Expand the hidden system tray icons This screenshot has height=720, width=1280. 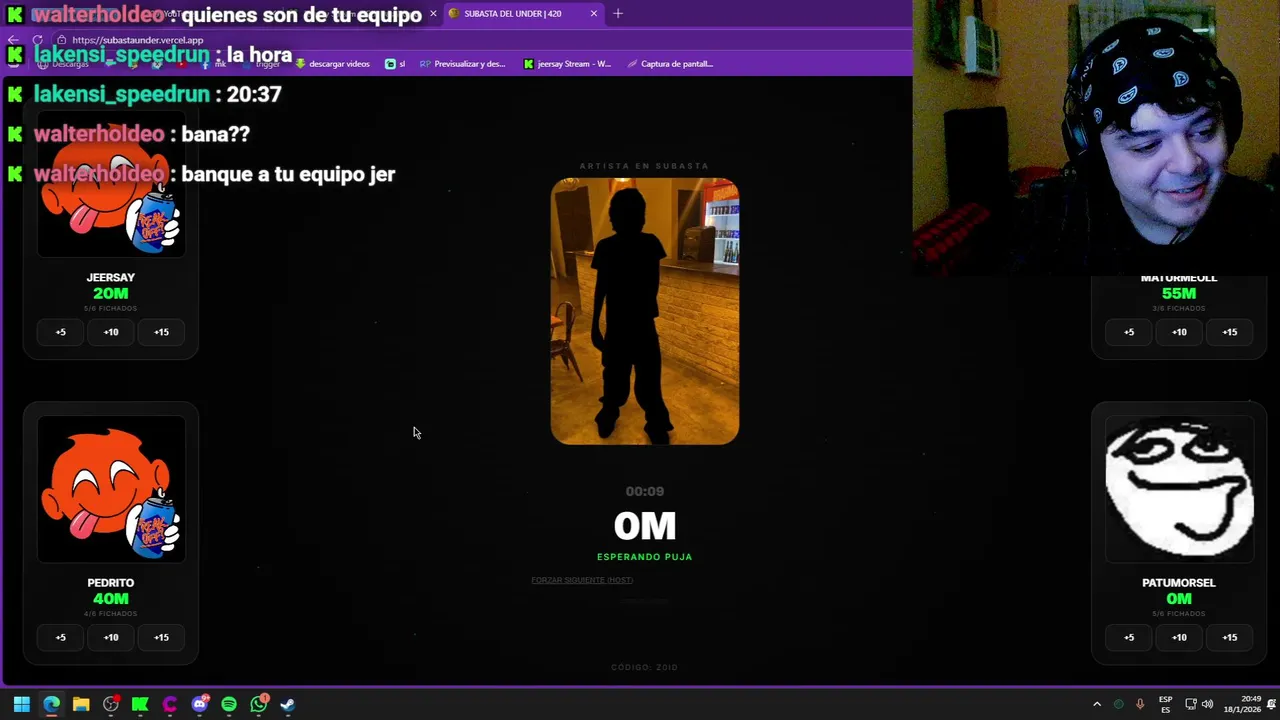(x=1097, y=704)
